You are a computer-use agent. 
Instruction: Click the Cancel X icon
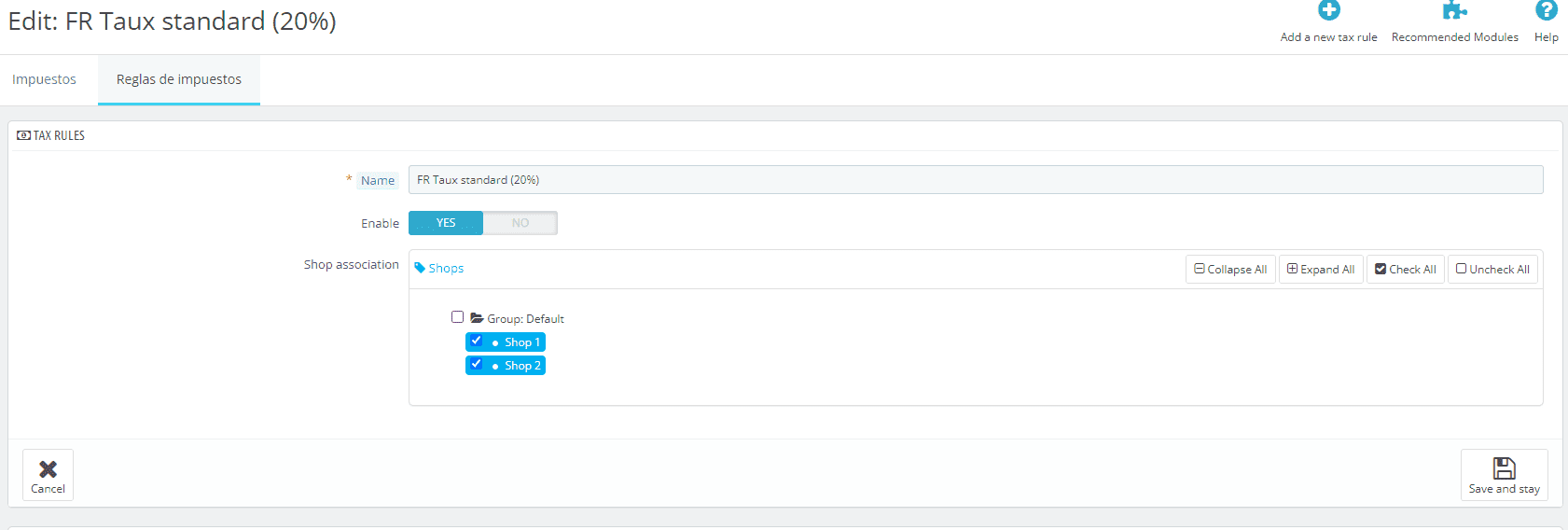click(x=48, y=469)
